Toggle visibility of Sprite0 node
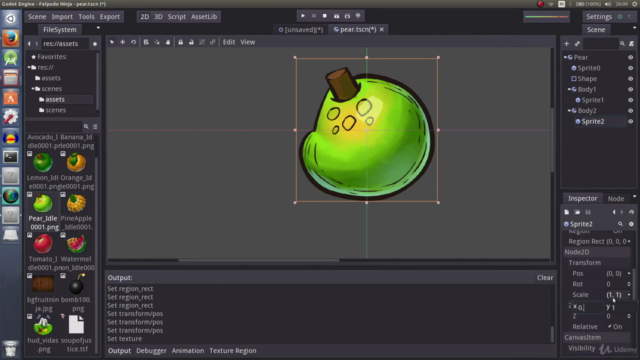The width and height of the screenshot is (640, 360). pos(631,68)
